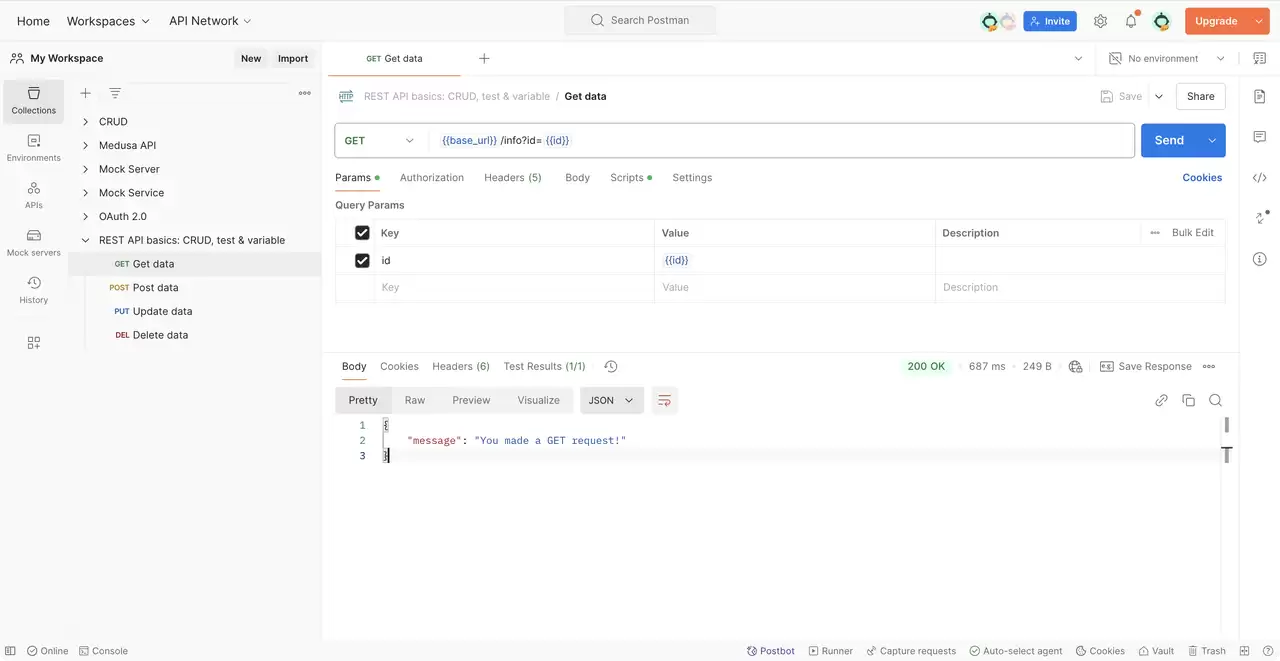Screen dimensions: 1280x661
Task: Open the Mock servers sidebar icon
Action: (x=33, y=243)
